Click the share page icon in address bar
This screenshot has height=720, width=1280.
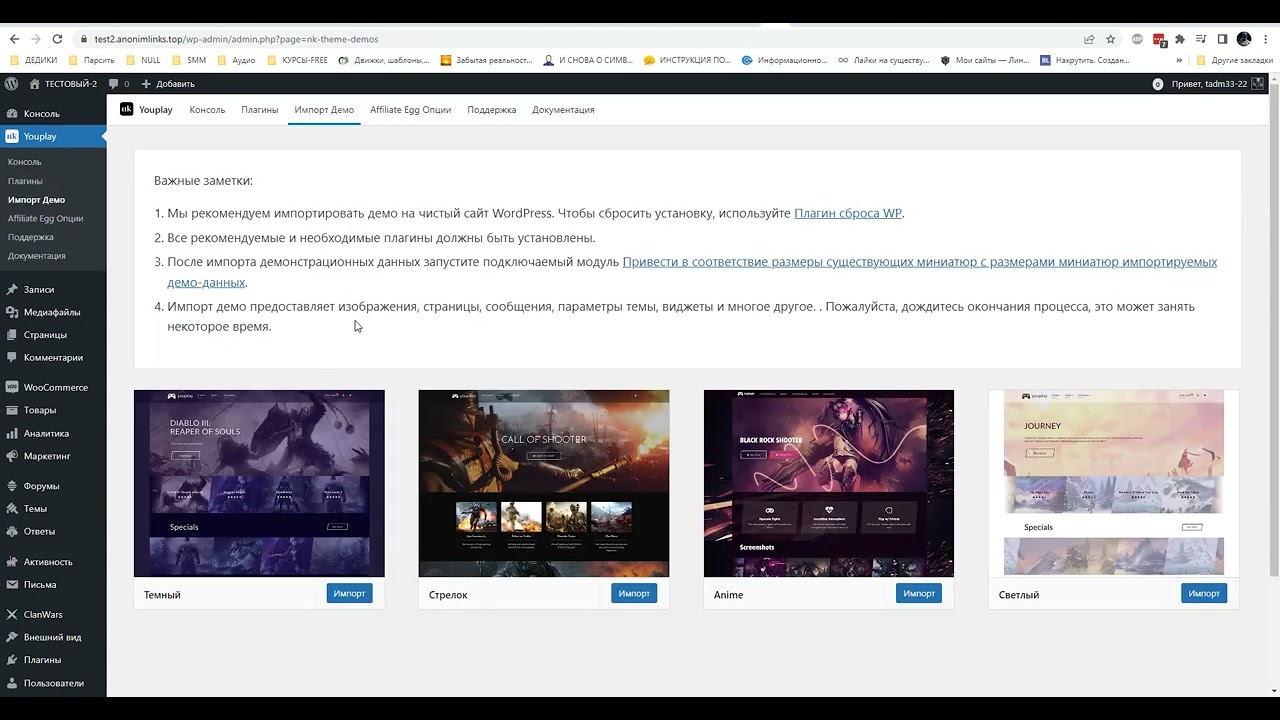1089,39
